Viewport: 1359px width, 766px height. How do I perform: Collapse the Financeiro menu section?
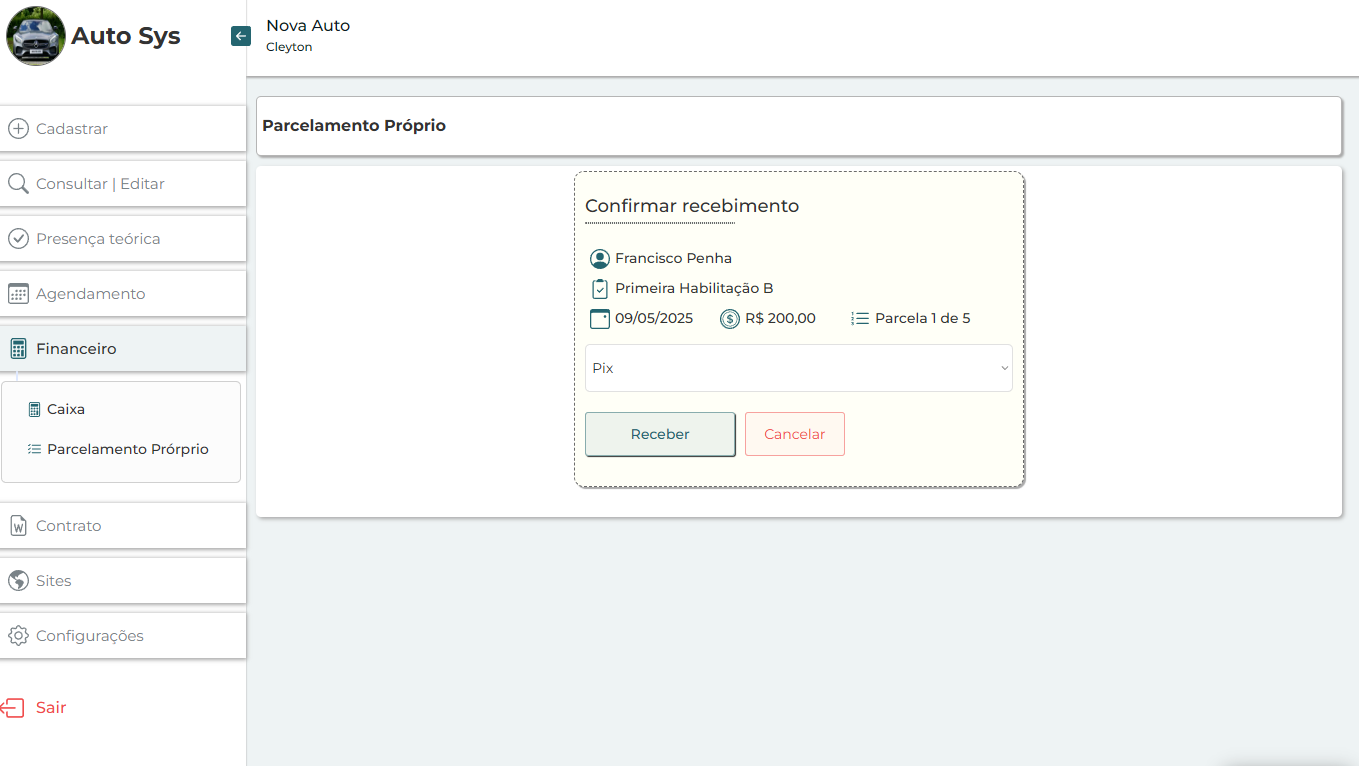pyautogui.click(x=123, y=349)
